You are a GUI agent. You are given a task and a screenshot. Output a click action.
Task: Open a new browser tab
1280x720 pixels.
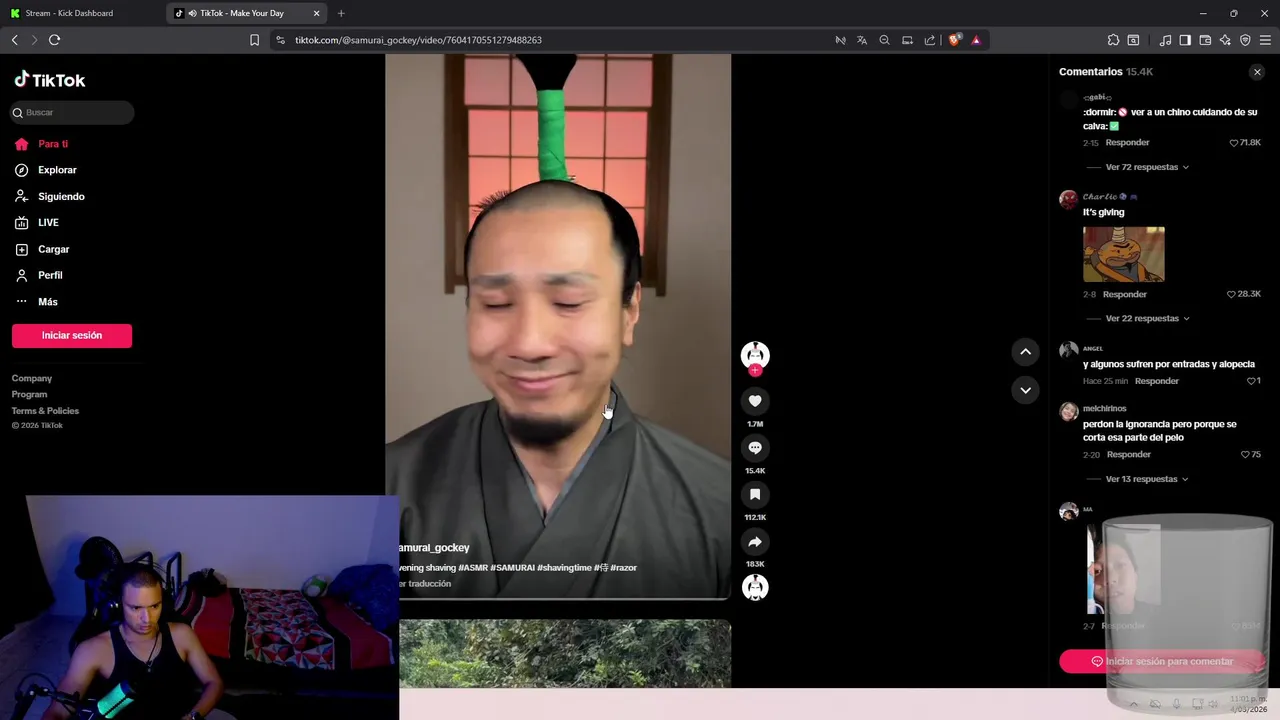click(341, 13)
